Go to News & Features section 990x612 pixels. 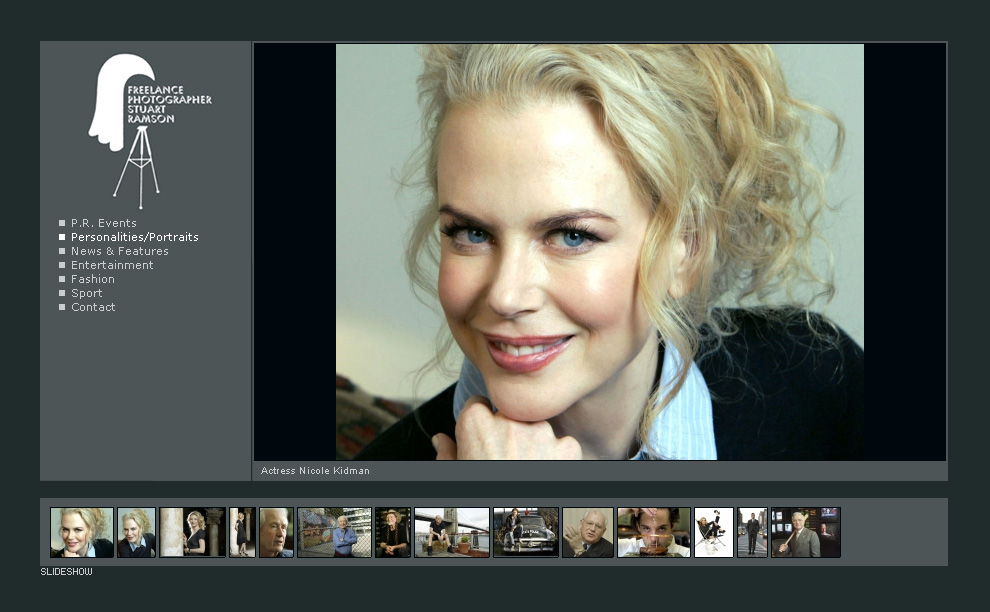tap(119, 251)
